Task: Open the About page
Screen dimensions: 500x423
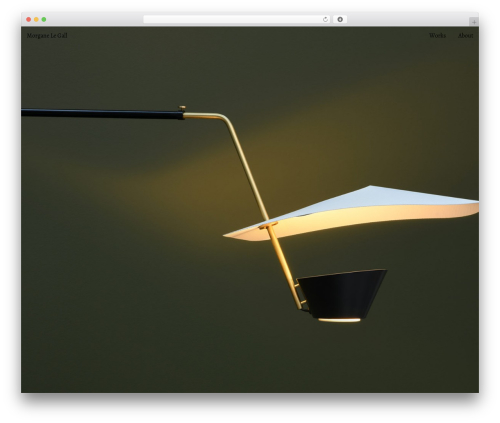Action: pos(465,35)
